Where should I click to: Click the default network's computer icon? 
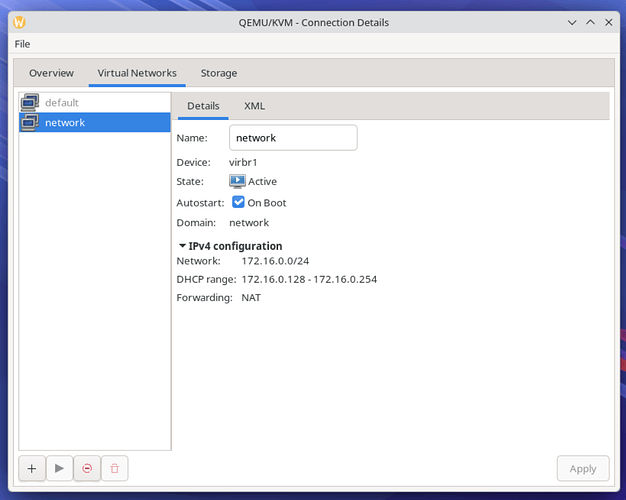coord(30,103)
